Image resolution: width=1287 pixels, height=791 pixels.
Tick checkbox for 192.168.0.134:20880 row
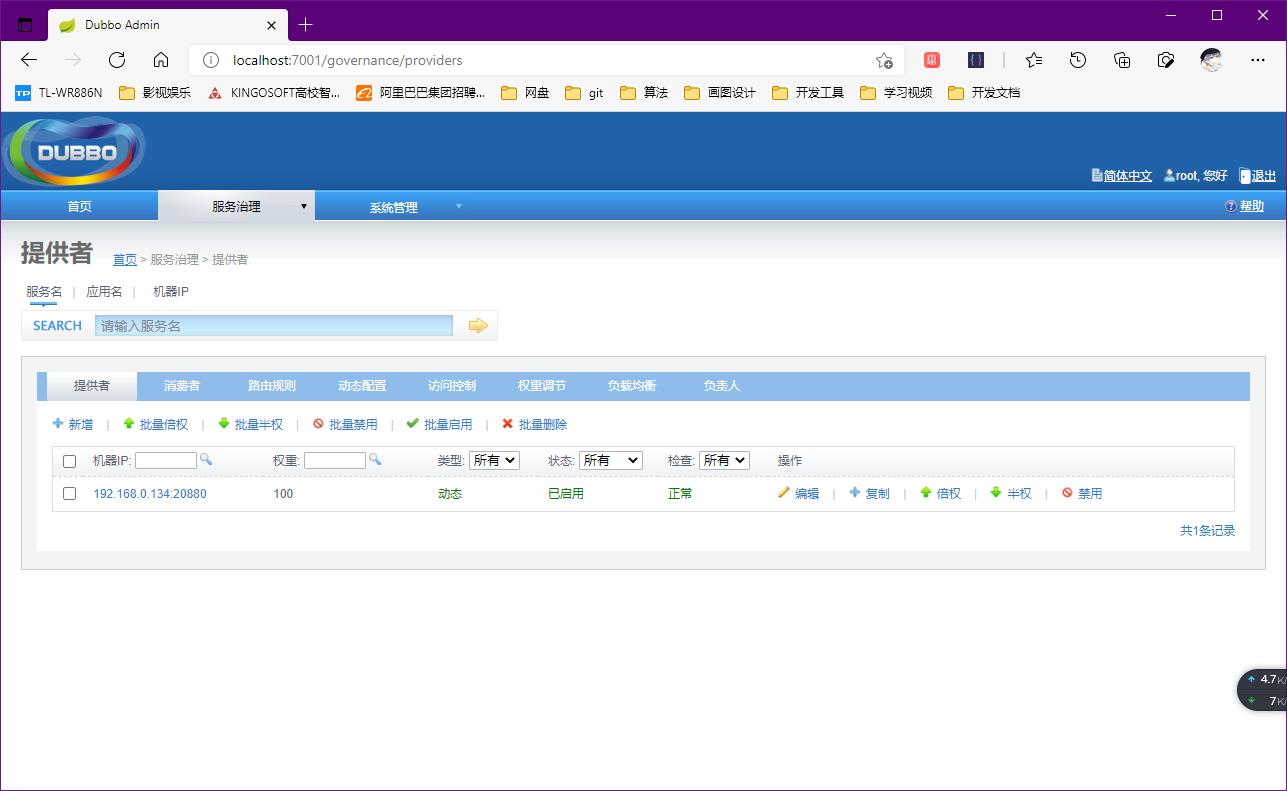click(x=69, y=493)
